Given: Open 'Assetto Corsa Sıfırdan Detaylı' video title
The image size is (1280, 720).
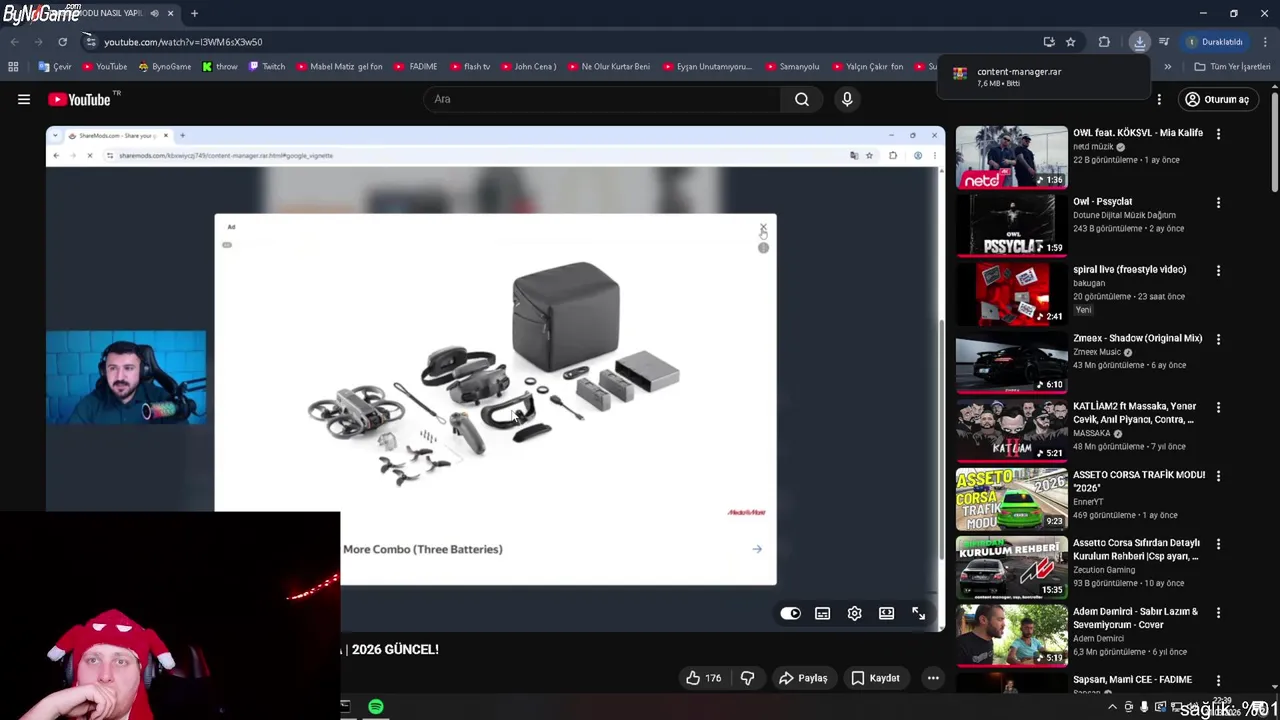Looking at the screenshot, I should point(1136,550).
